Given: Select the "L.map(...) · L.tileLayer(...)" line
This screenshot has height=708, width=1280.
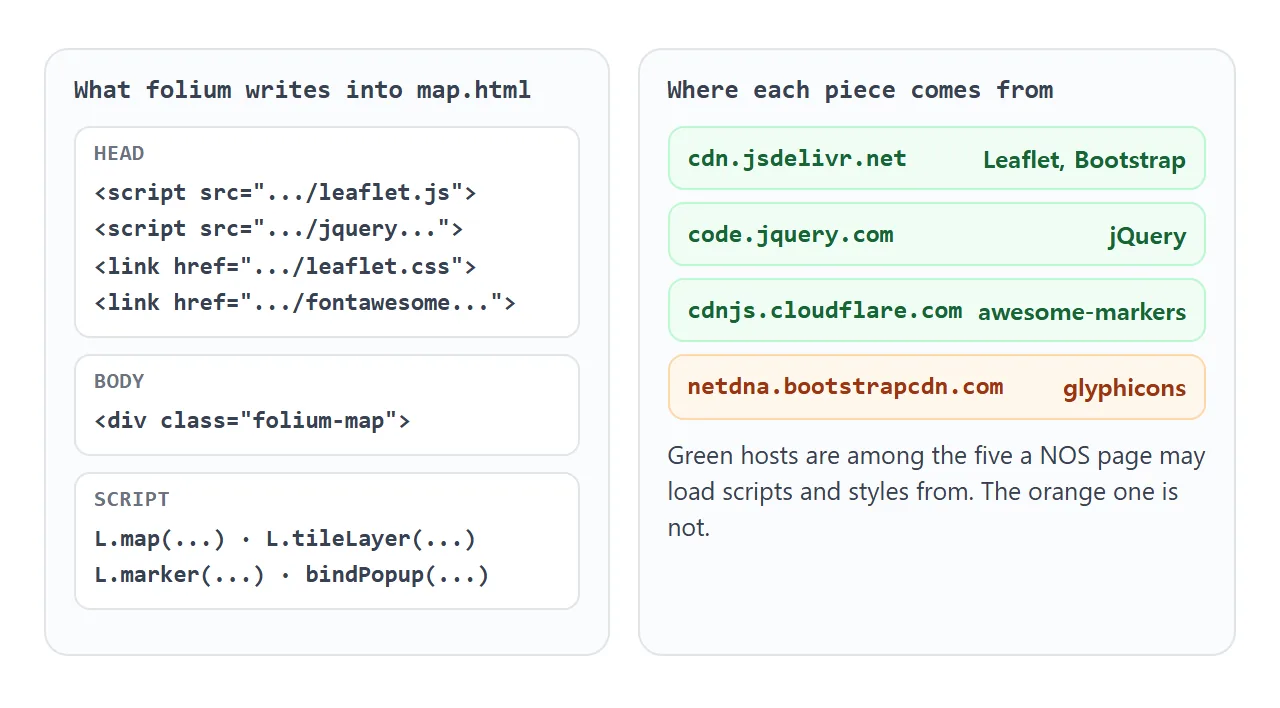Looking at the screenshot, I should [285, 539].
